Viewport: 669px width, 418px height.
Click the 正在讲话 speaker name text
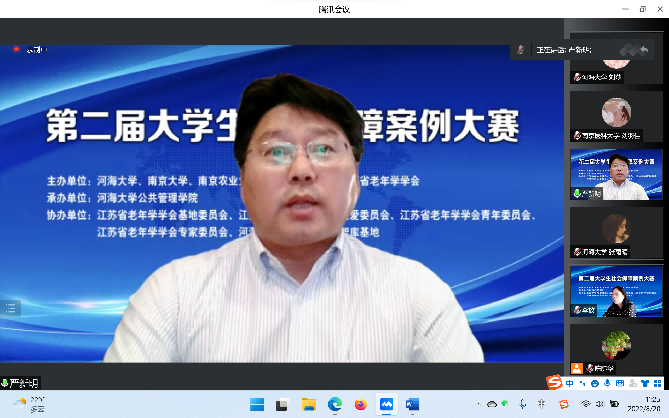[x=564, y=50]
